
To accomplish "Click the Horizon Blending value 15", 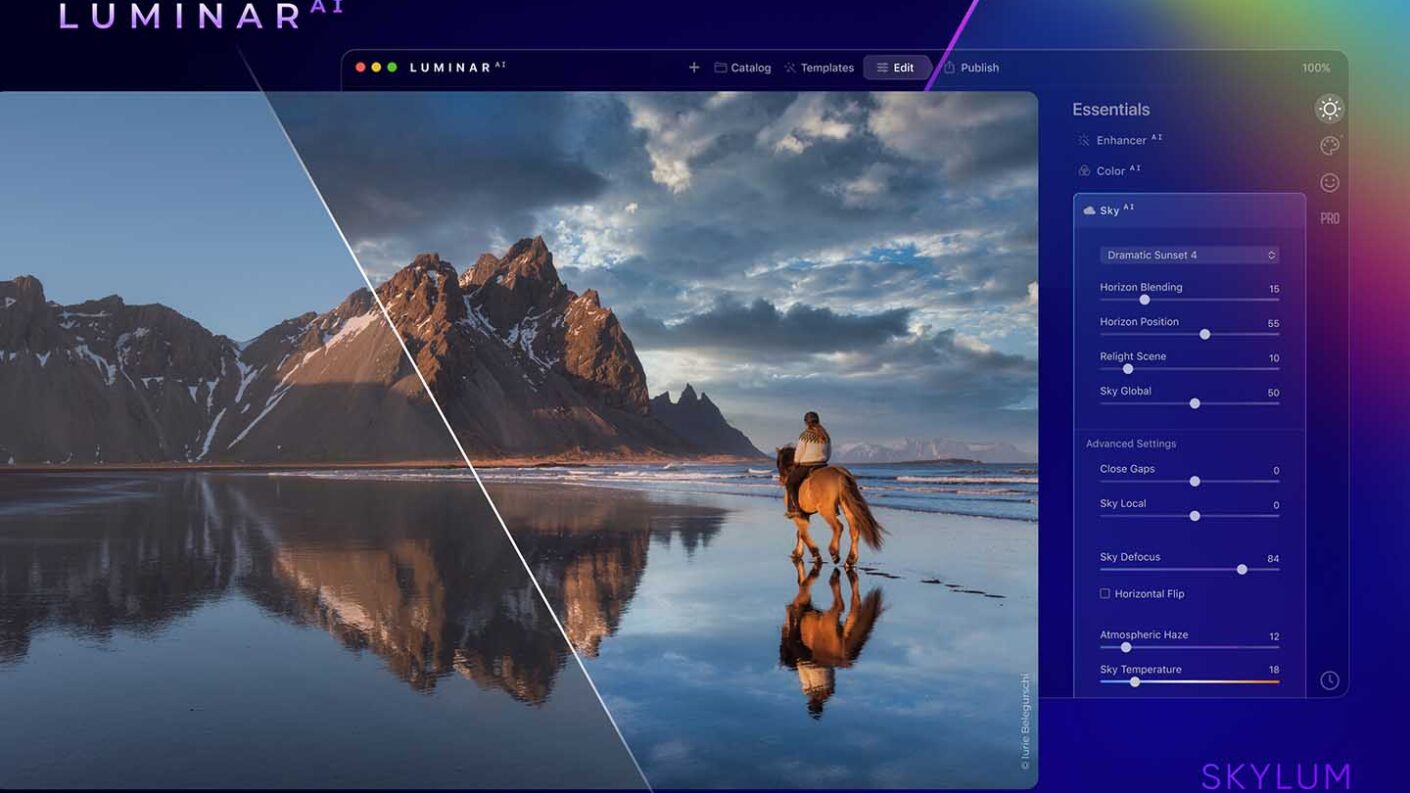I will pyautogui.click(x=1274, y=289).
